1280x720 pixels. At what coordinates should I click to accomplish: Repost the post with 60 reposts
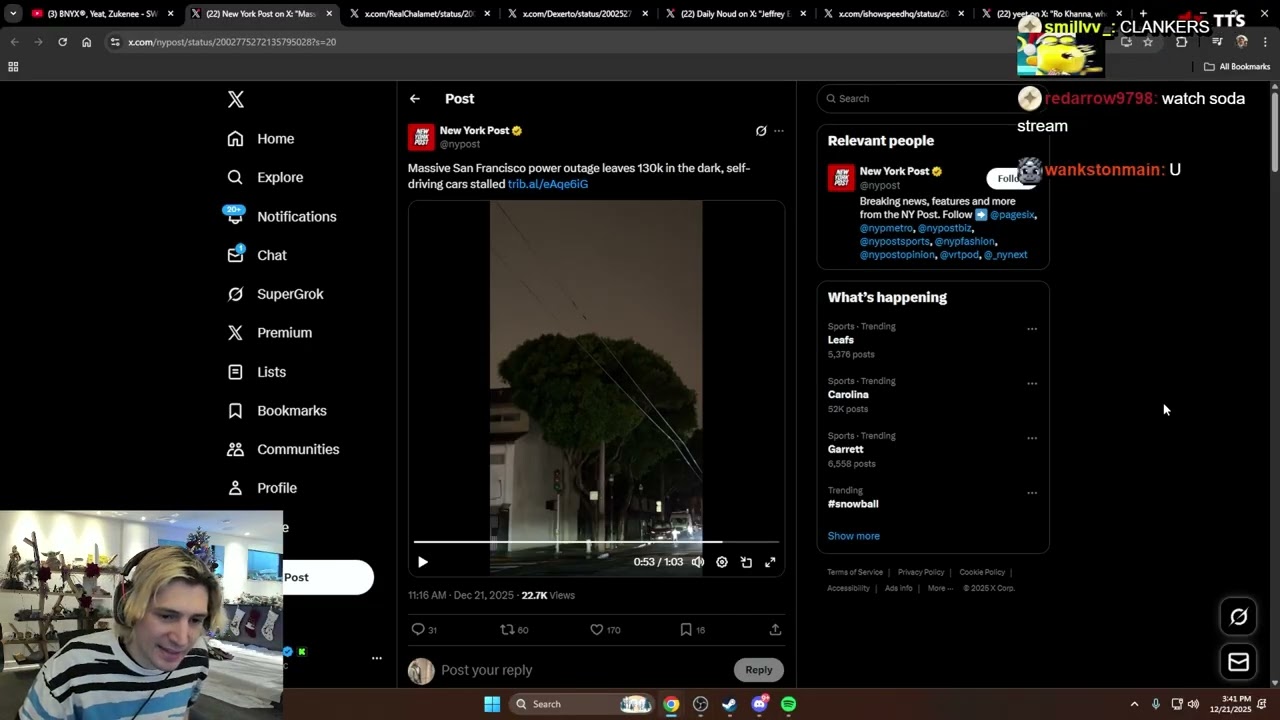point(514,630)
